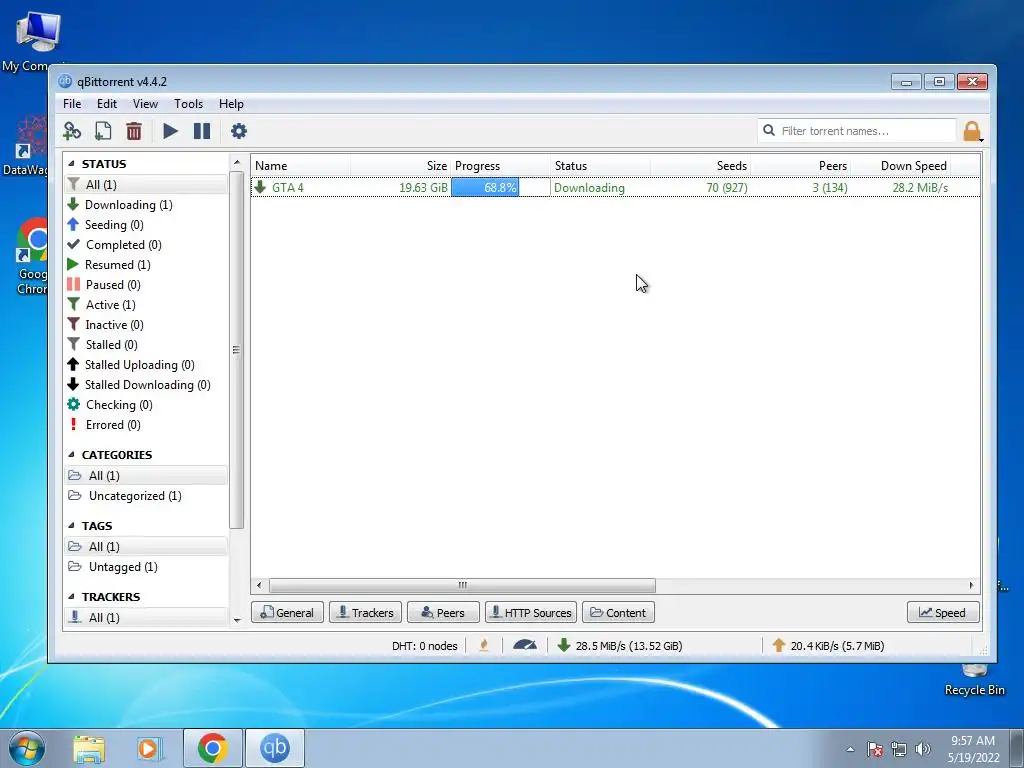Open the Peers tab
This screenshot has height=768, width=1024.
443,613
